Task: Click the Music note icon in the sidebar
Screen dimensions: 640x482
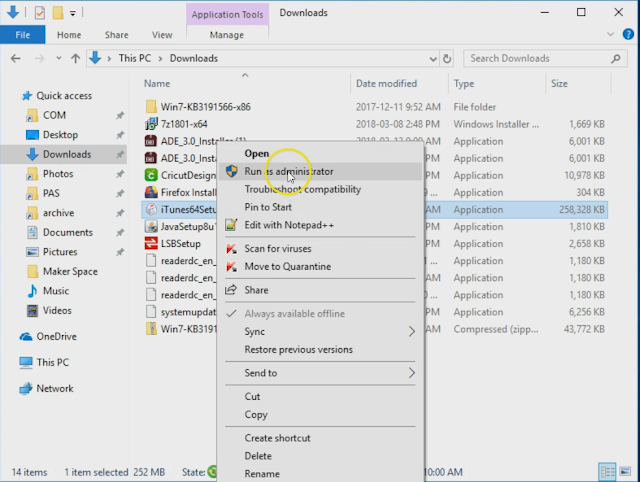Action: pyautogui.click(x=32, y=291)
